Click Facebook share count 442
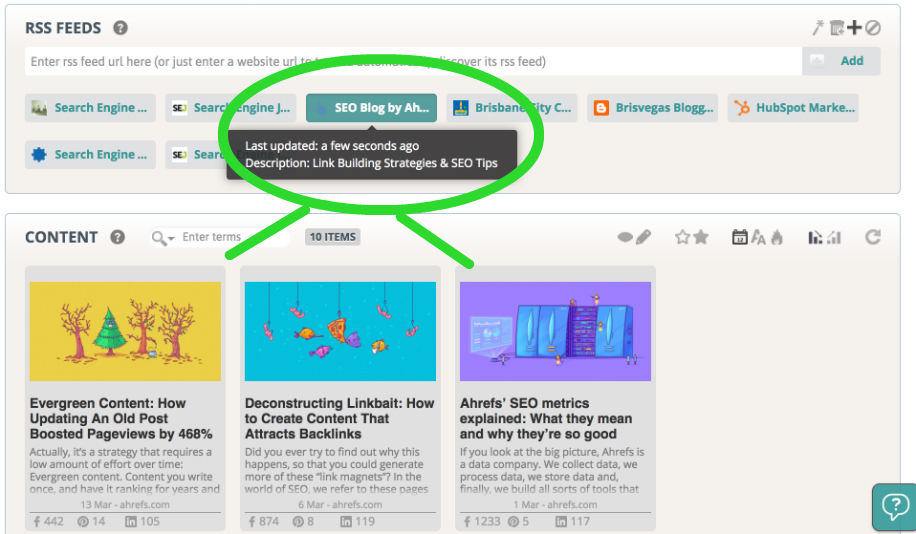 [x=48, y=521]
